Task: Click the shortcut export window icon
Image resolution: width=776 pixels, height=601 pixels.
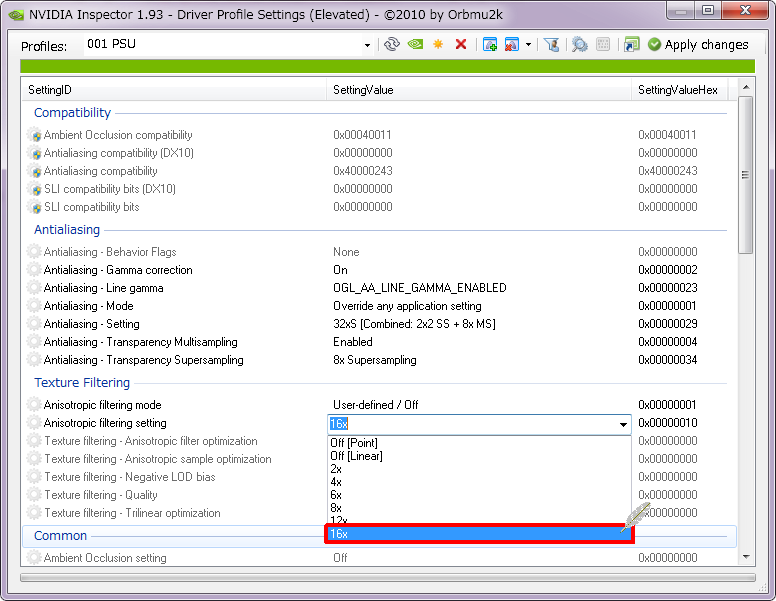Action: point(631,45)
